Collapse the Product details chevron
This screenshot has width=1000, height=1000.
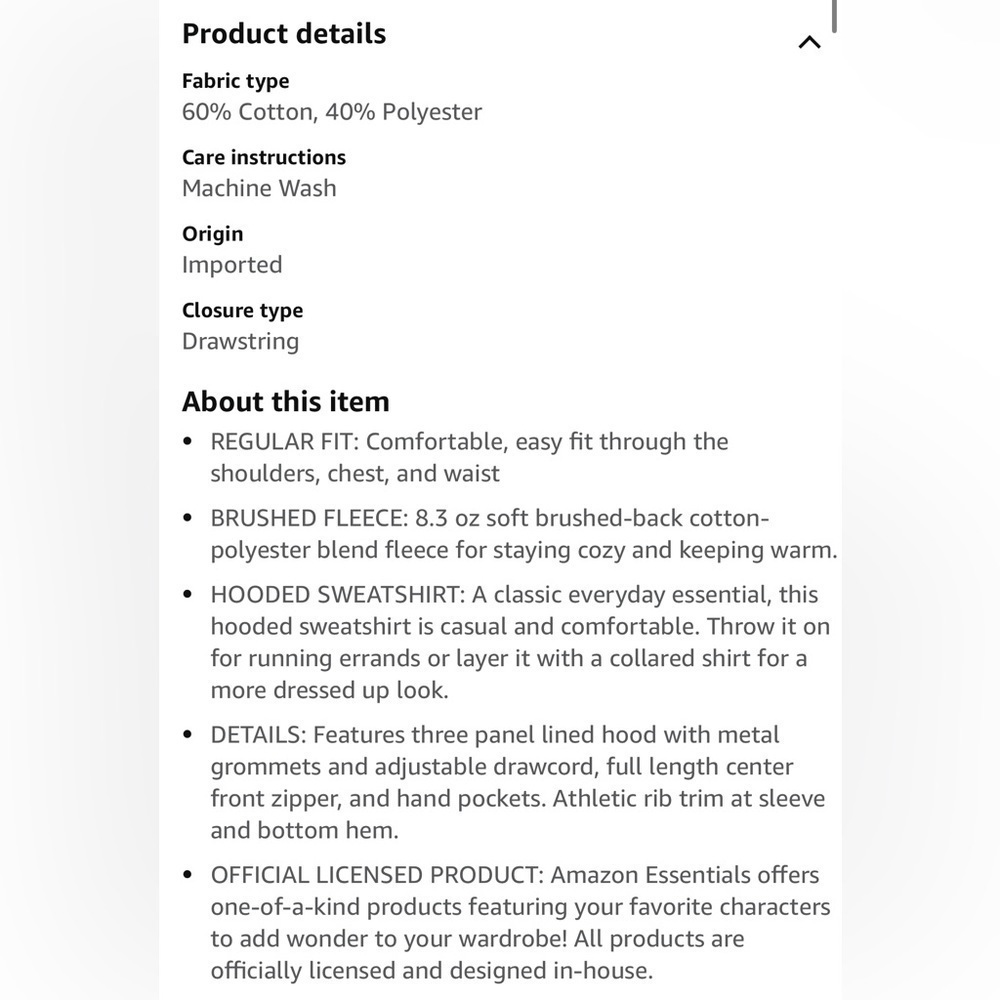point(809,43)
